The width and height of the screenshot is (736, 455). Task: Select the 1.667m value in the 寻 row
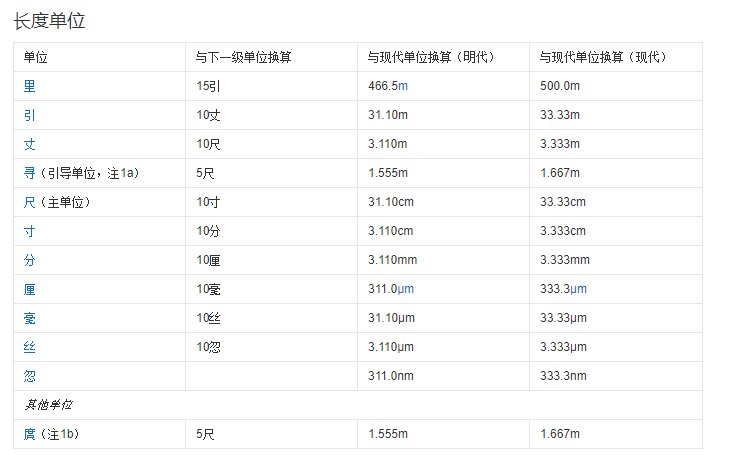point(560,173)
